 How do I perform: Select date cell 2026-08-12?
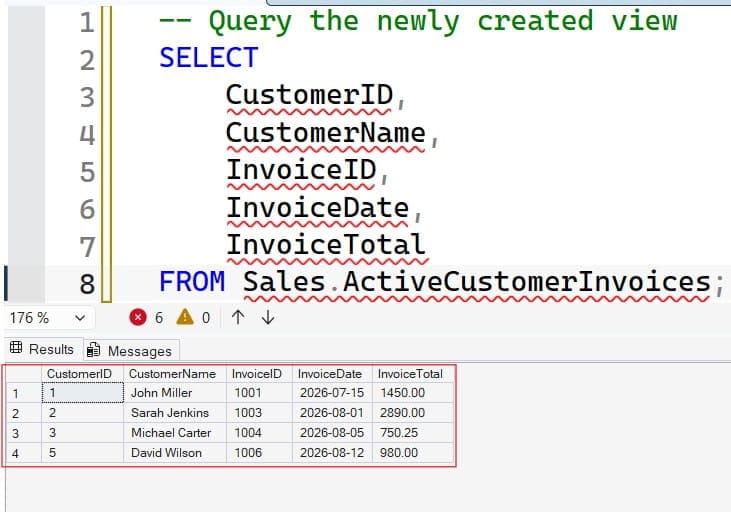tap(332, 453)
